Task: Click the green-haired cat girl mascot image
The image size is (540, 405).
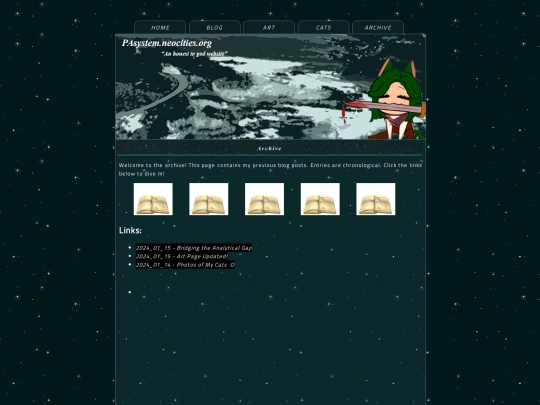Action: coord(396,99)
